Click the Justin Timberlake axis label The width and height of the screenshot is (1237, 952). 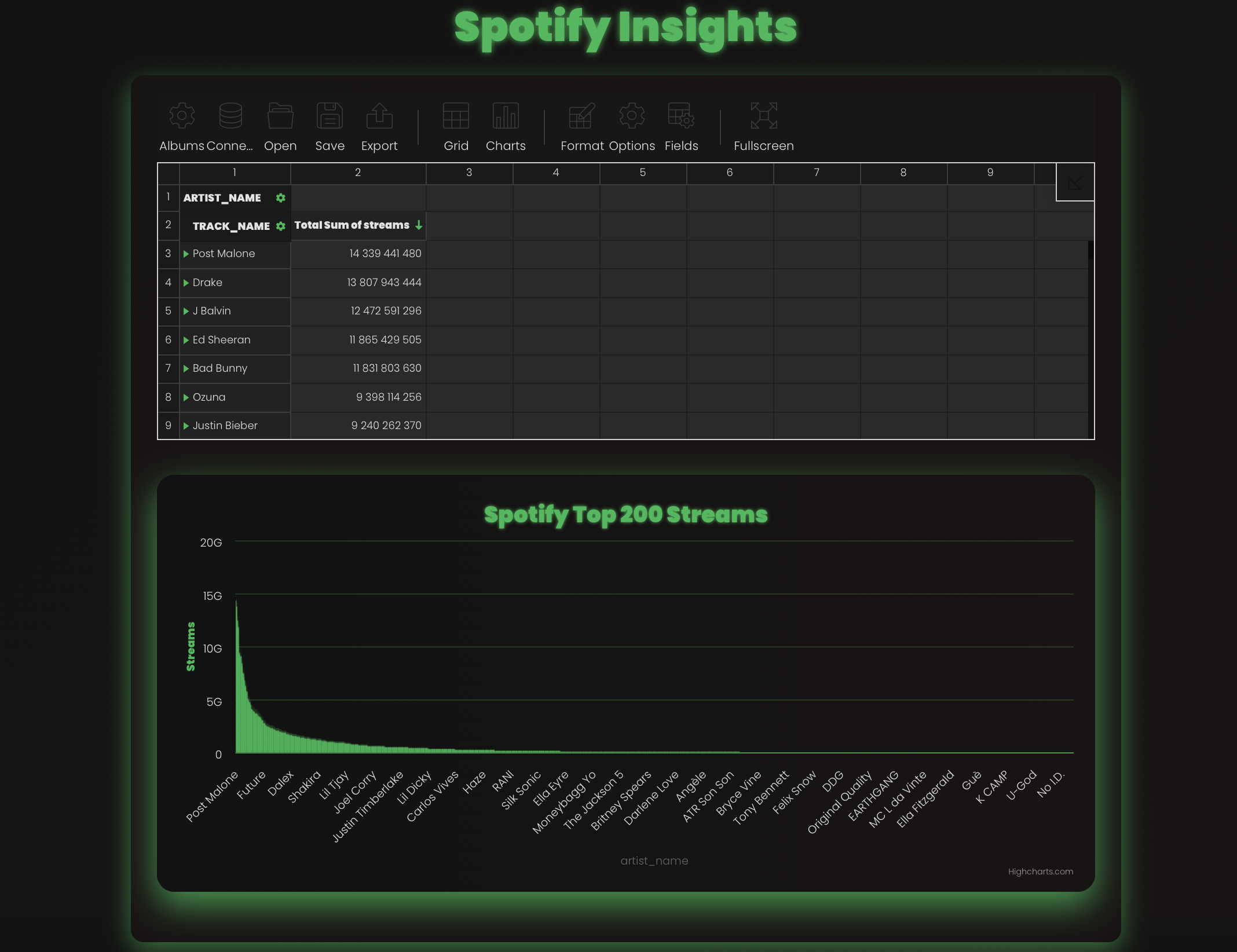[368, 806]
